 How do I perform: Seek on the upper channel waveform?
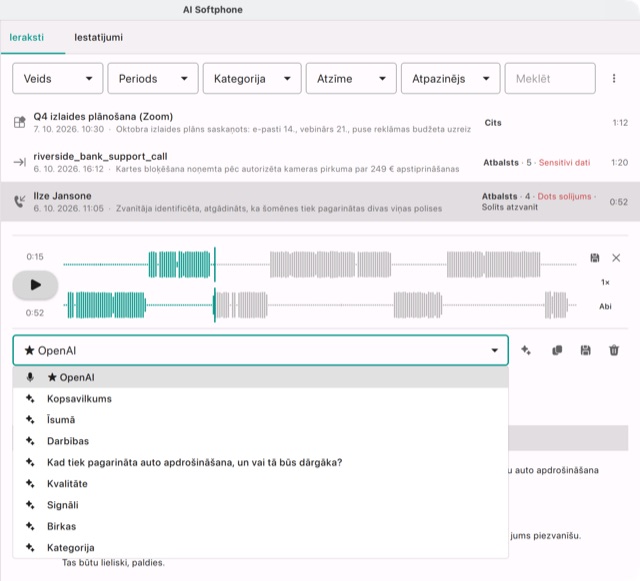tap(320, 265)
